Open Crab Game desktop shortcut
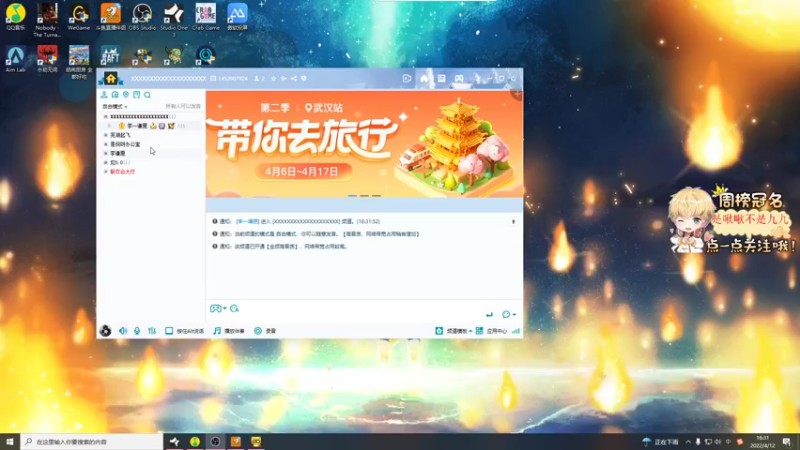The height and width of the screenshot is (450, 800). coord(206,16)
